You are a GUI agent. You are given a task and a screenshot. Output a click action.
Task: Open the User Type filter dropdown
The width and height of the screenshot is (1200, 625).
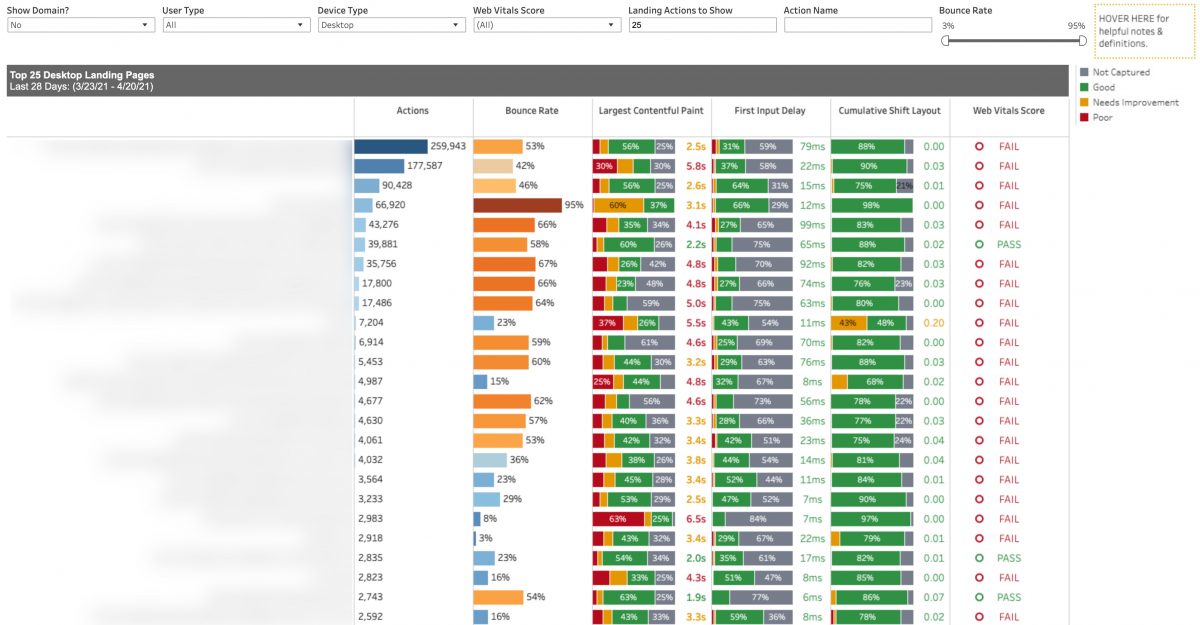point(235,25)
